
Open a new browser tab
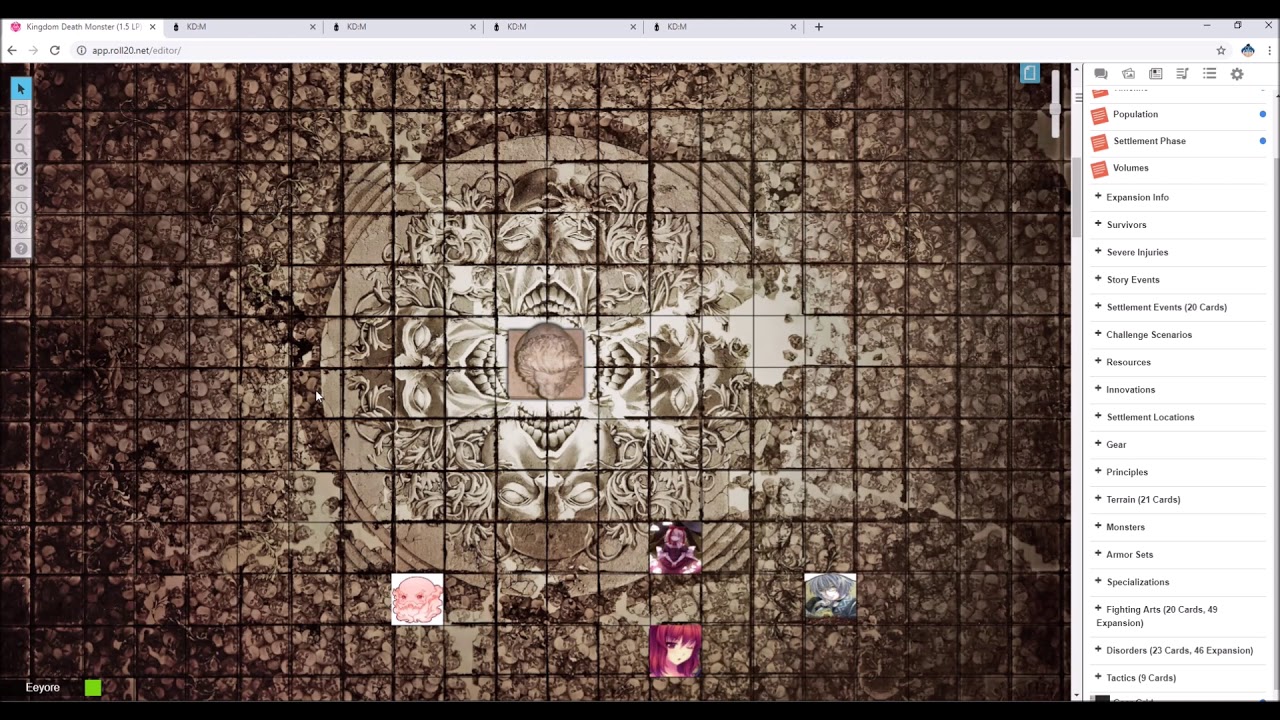coord(818,27)
